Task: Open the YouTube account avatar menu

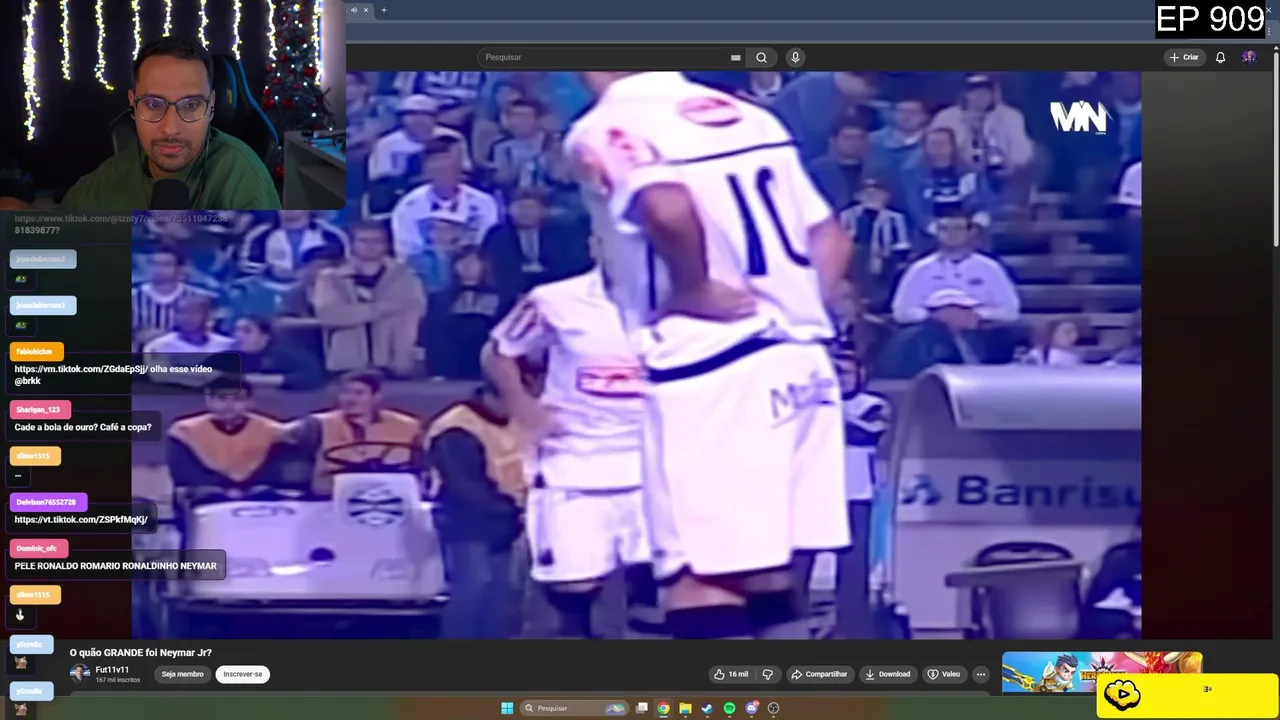Action: pyautogui.click(x=1249, y=57)
